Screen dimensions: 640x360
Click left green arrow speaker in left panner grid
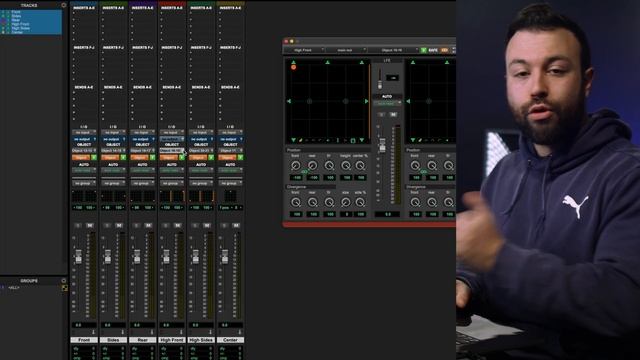coord(289,101)
